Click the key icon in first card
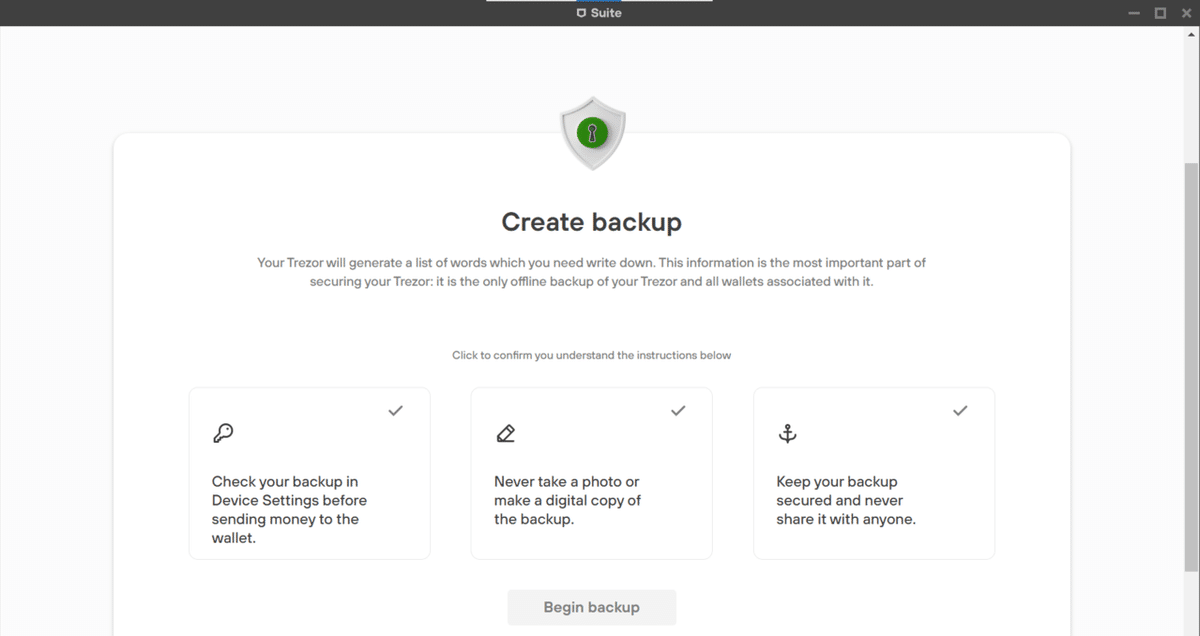1200x636 pixels. 222,433
